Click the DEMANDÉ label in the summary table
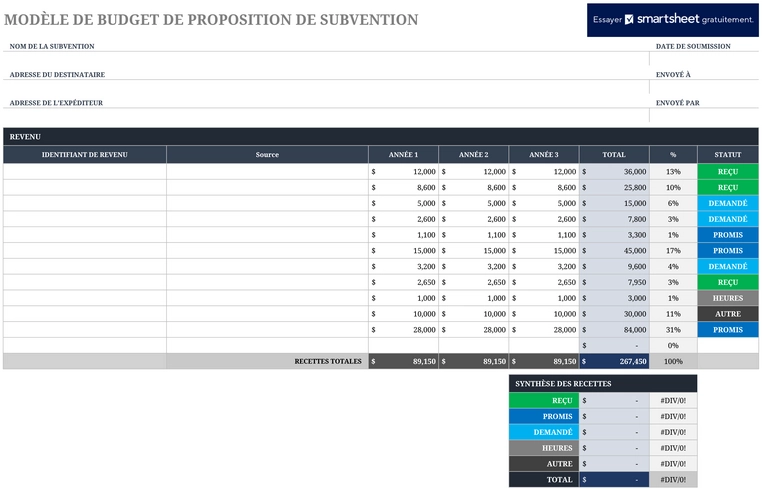This screenshot has width=762, height=489. (x=544, y=432)
